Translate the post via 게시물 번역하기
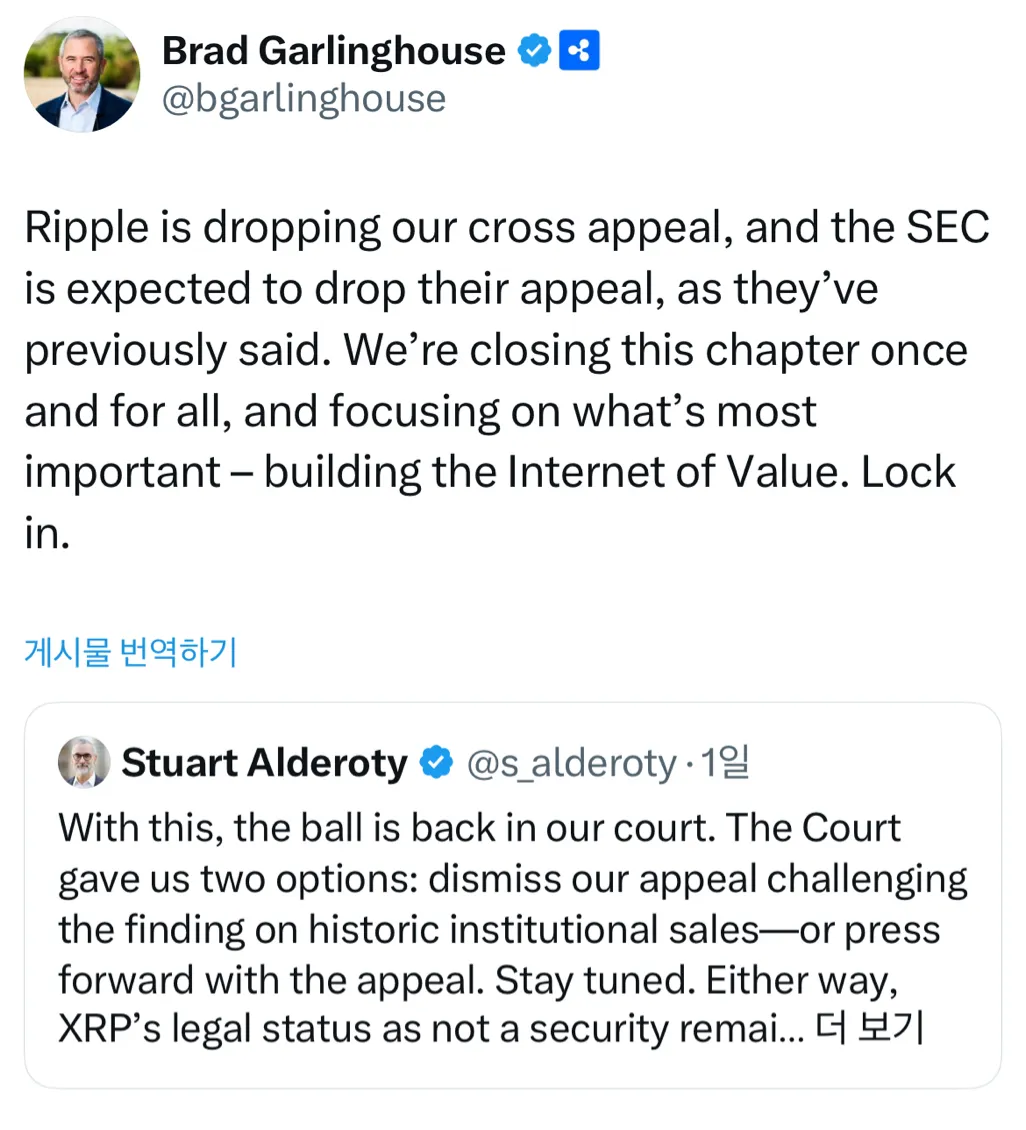Image resolution: width=1026 pixels, height=1130 pixels. [x=130, y=652]
